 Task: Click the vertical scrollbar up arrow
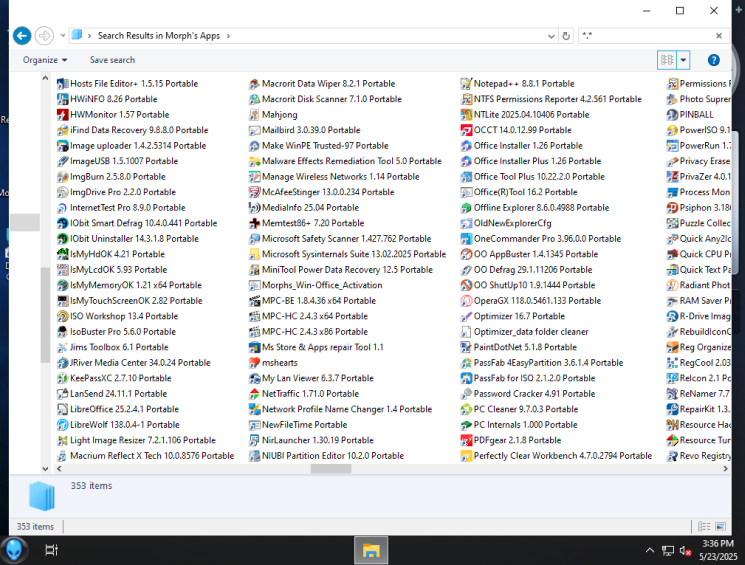(45, 78)
